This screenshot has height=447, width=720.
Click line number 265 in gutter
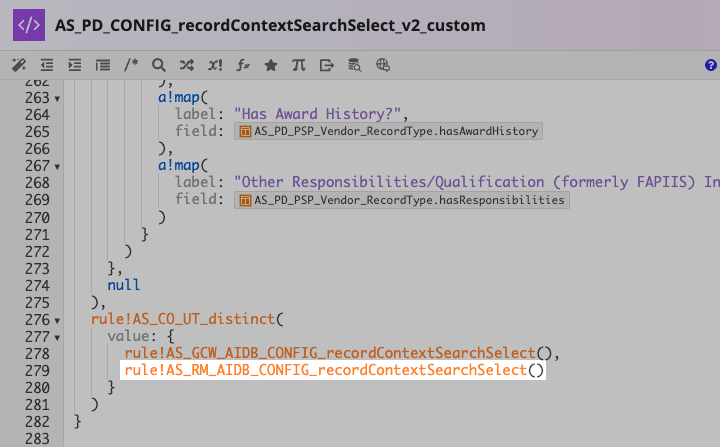point(37,132)
